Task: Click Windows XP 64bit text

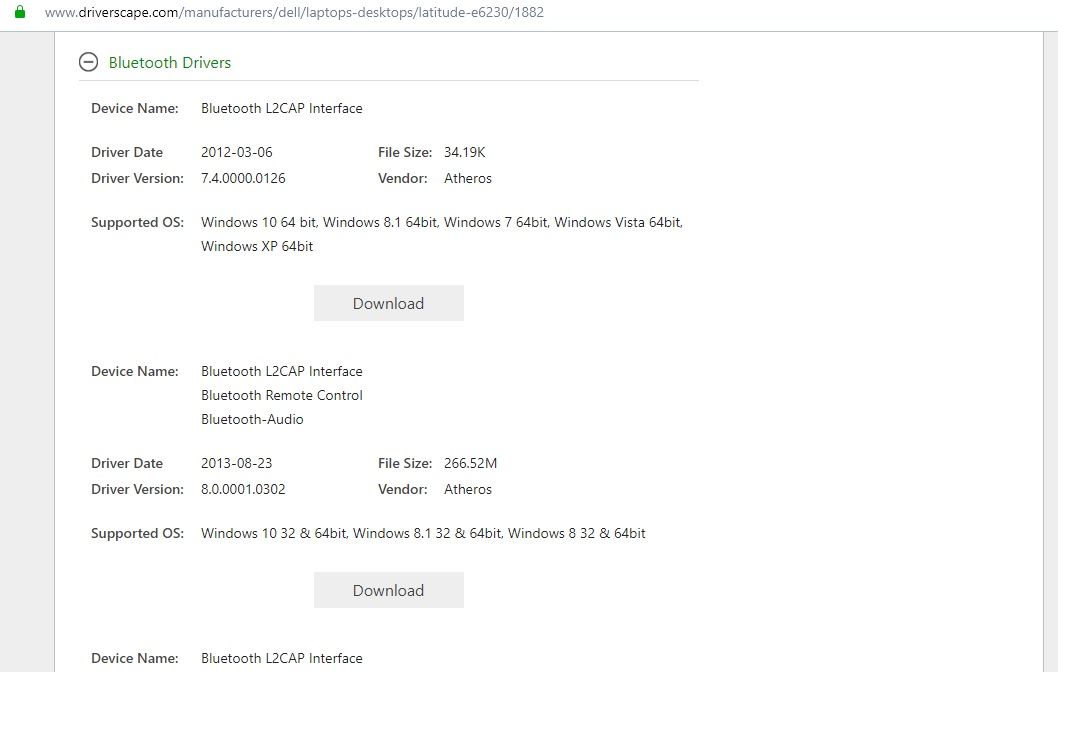Action: 257,246
